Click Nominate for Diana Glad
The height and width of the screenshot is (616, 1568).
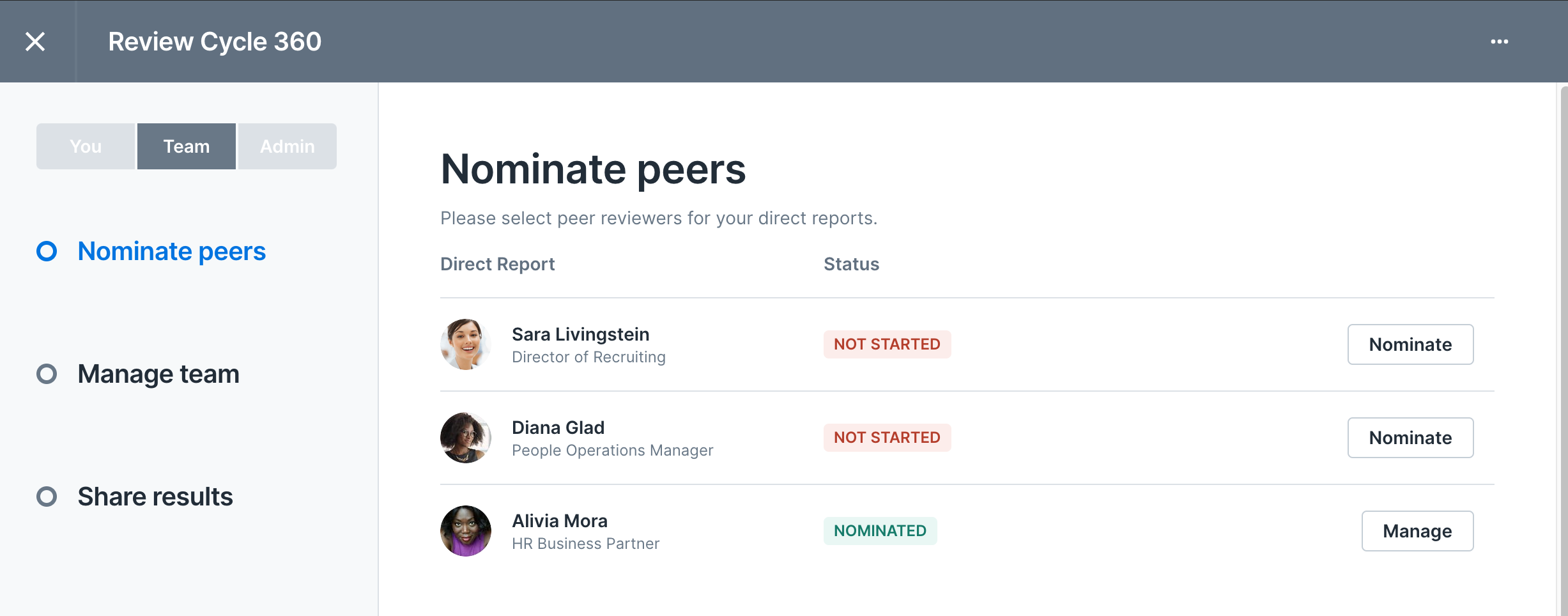[1410, 438]
